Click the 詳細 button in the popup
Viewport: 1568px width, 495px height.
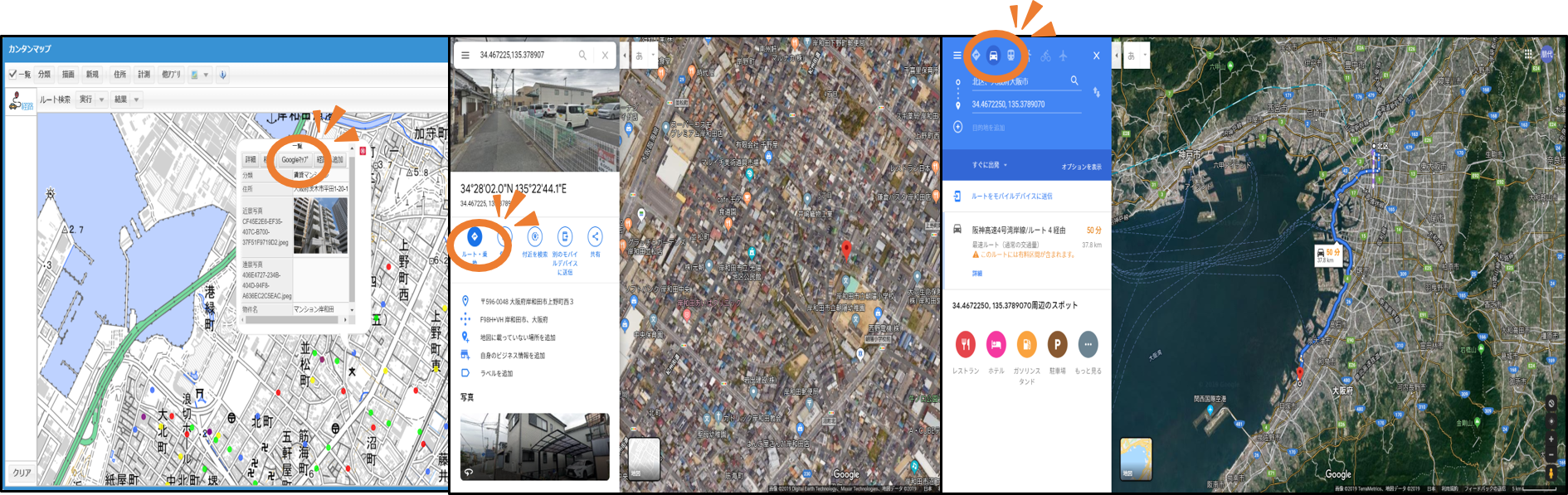point(250,160)
